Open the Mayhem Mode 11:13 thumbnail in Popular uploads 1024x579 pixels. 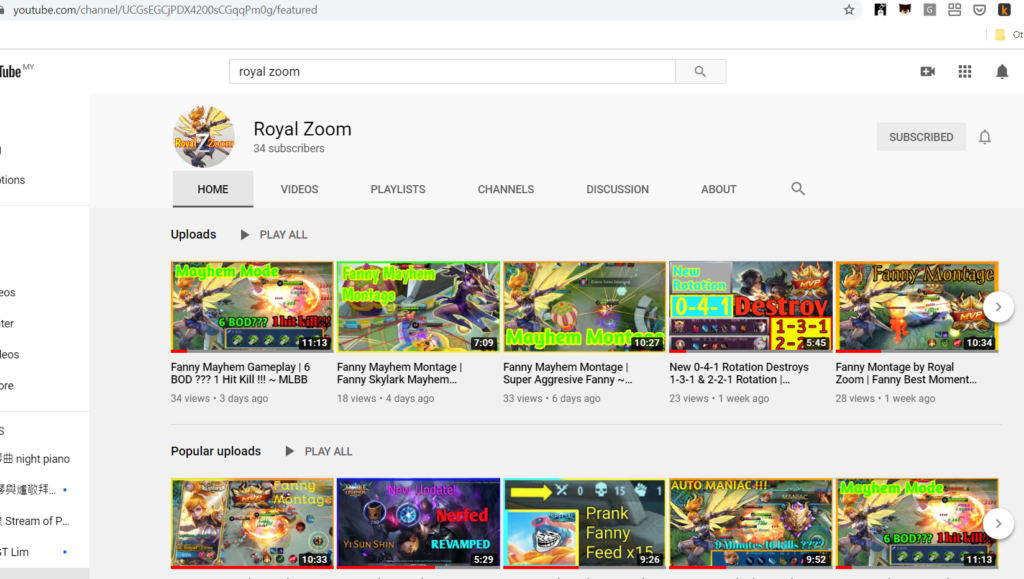coord(917,524)
